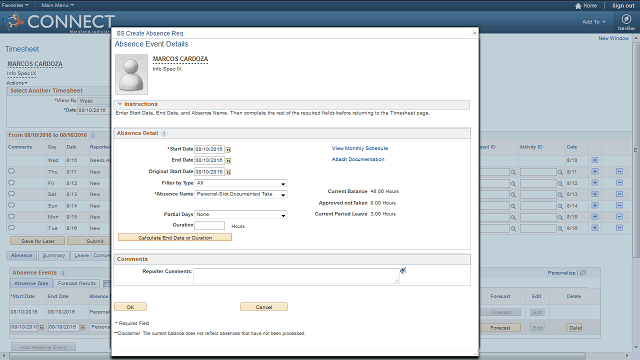Click the OK button
The width and height of the screenshot is (640, 360).
pos(131,307)
